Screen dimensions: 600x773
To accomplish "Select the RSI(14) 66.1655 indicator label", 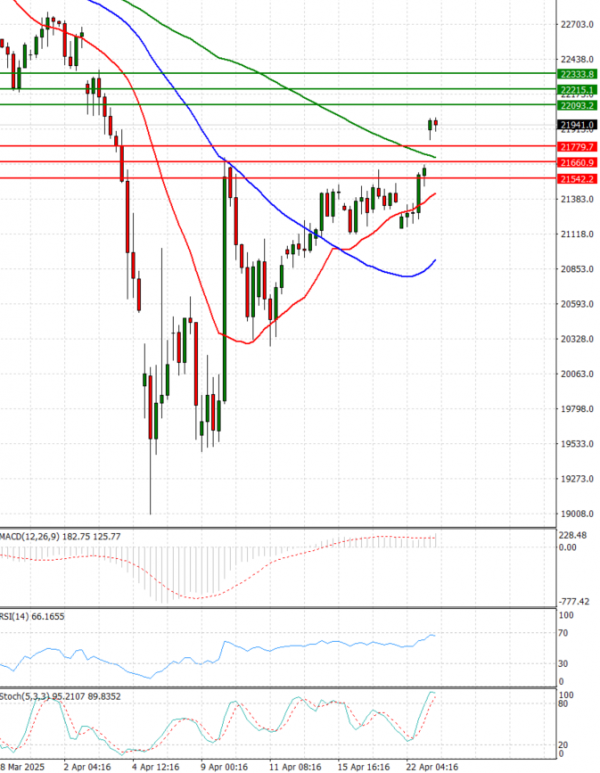I will (32, 616).
